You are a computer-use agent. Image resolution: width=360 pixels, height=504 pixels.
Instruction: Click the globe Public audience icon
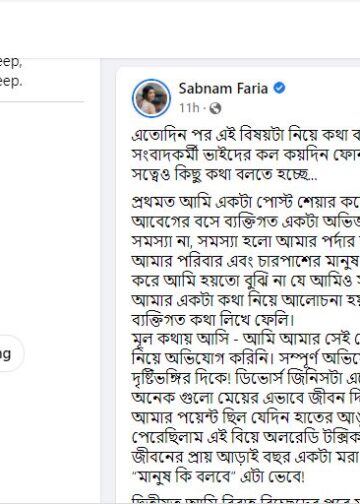point(215,108)
